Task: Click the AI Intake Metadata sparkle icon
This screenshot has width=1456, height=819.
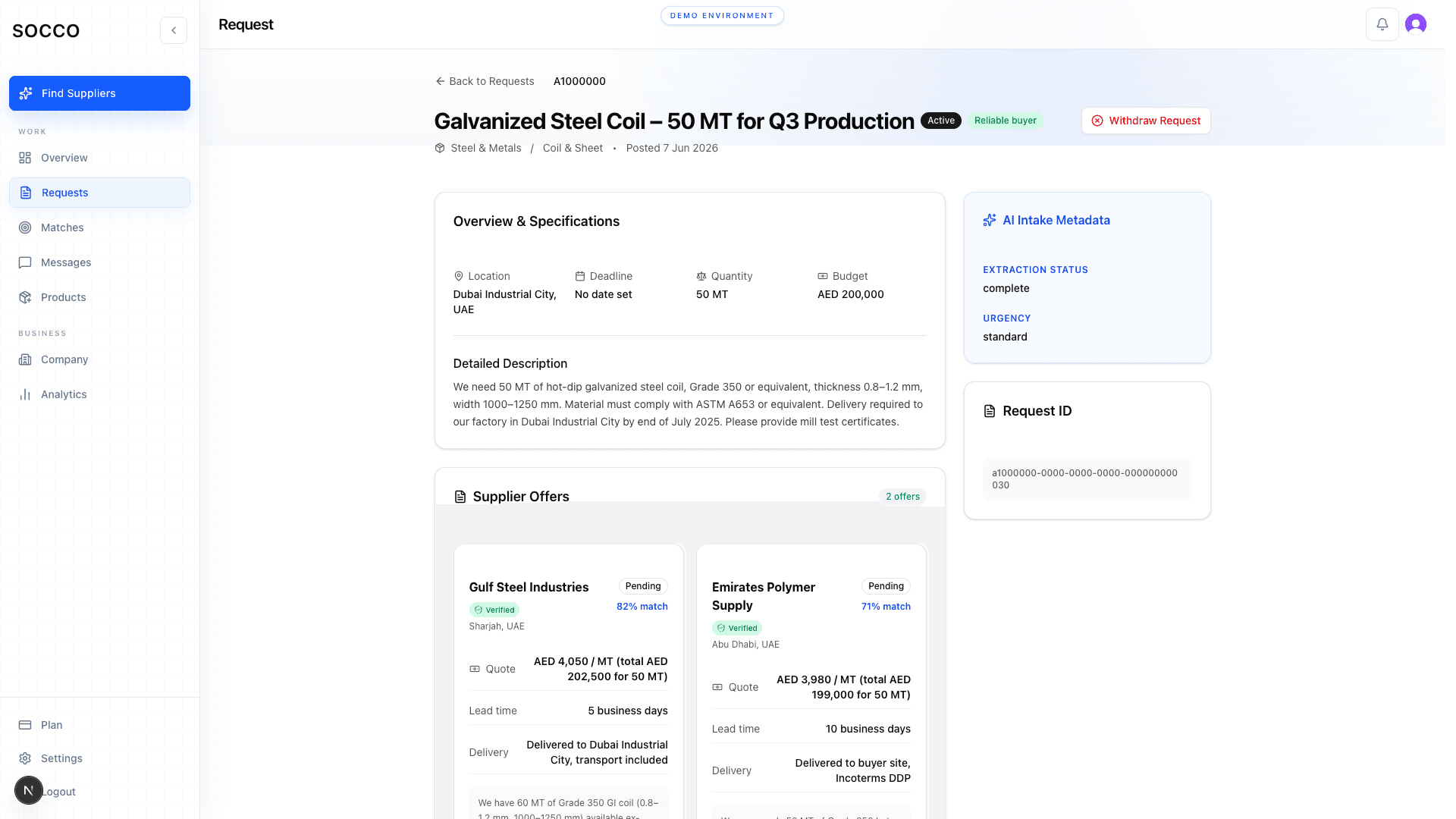Action: [990, 220]
